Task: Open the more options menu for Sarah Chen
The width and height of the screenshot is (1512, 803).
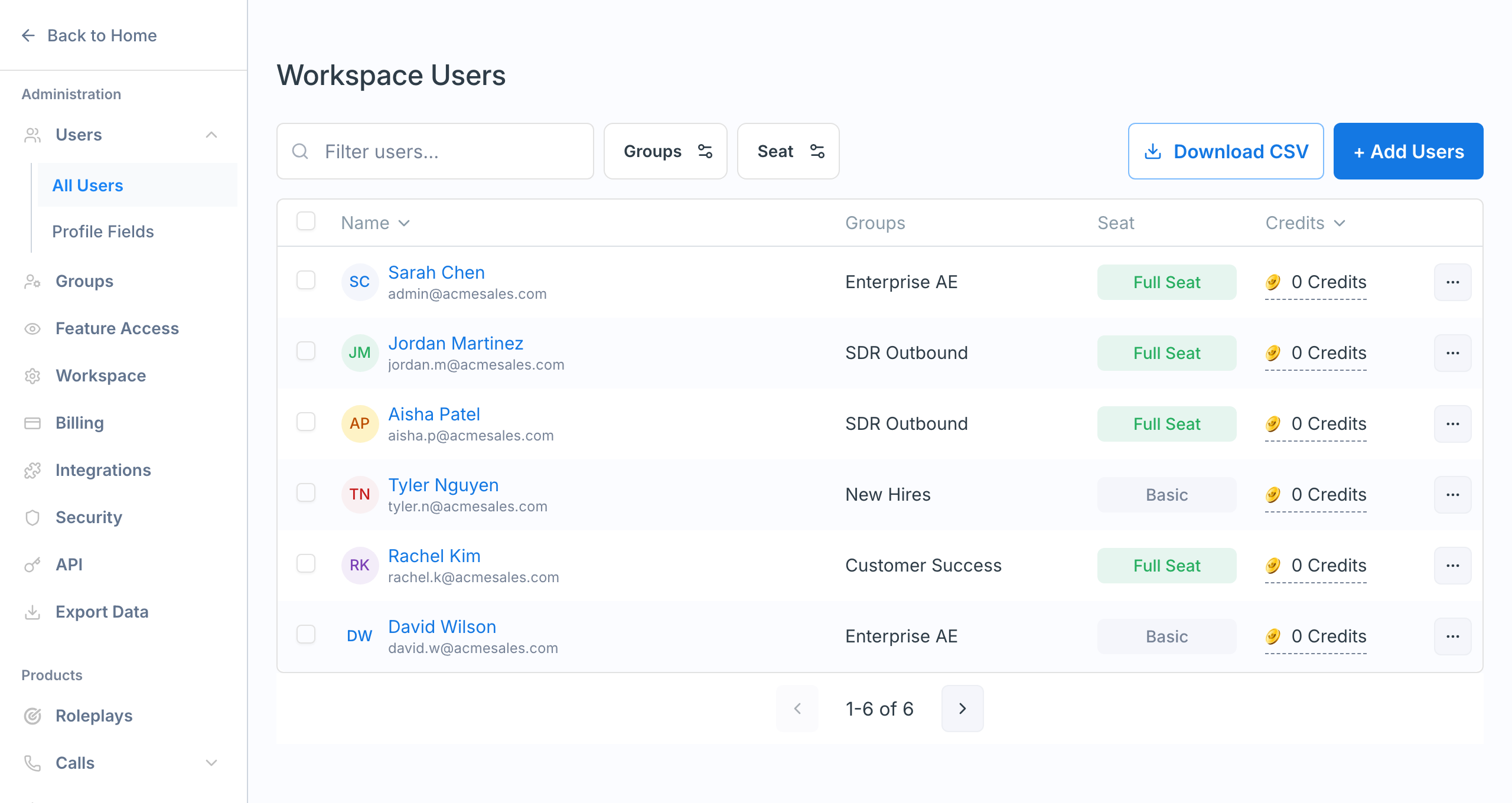Action: point(1453,282)
